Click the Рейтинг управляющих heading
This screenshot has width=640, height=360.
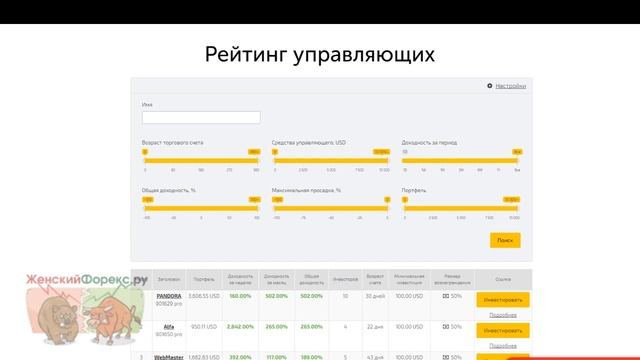tap(320, 55)
